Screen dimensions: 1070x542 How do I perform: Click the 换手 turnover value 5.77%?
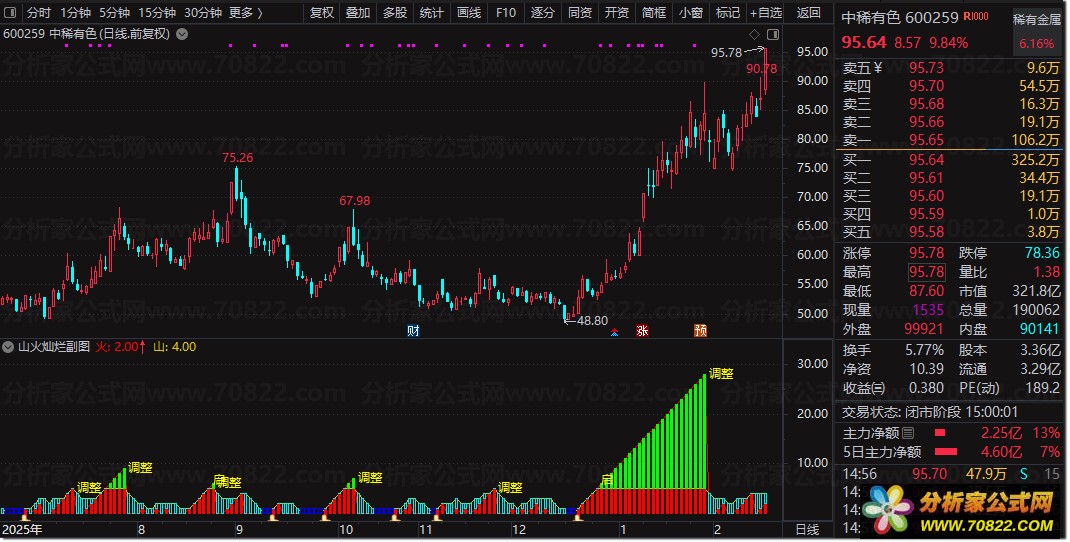click(x=925, y=350)
